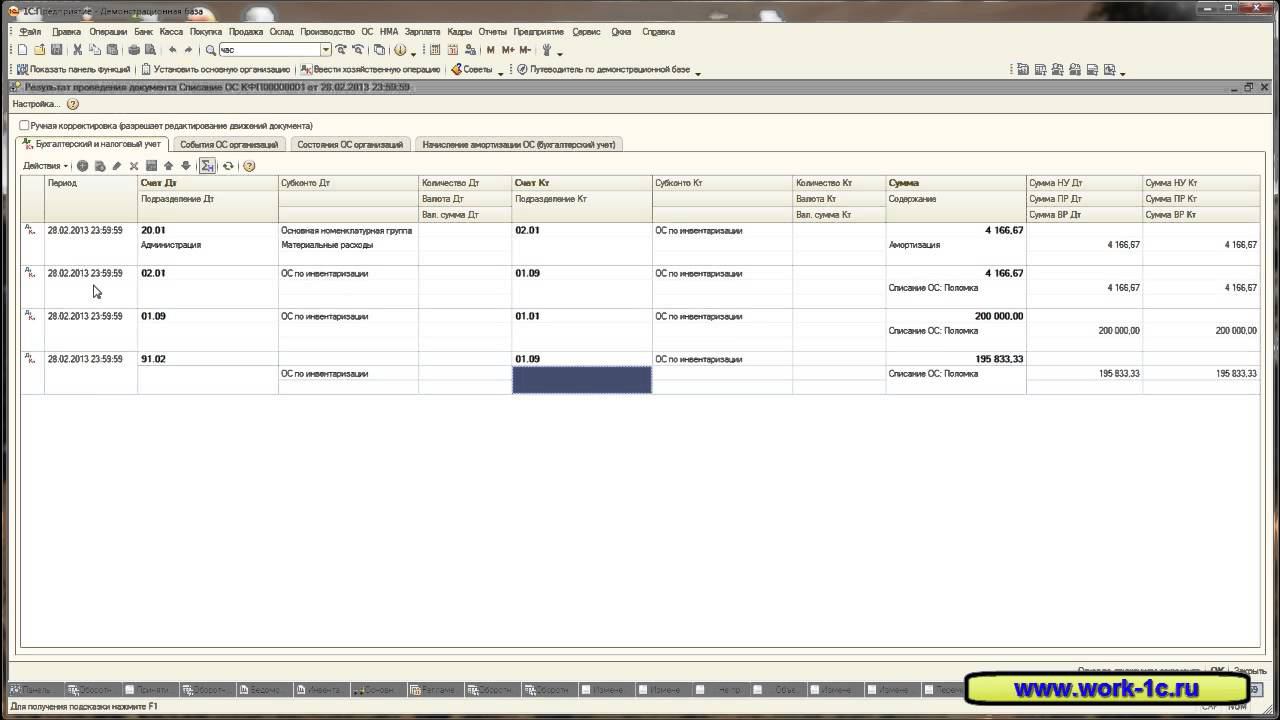Open the Calculator icon
The image size is (1280, 720).
click(x=435, y=50)
